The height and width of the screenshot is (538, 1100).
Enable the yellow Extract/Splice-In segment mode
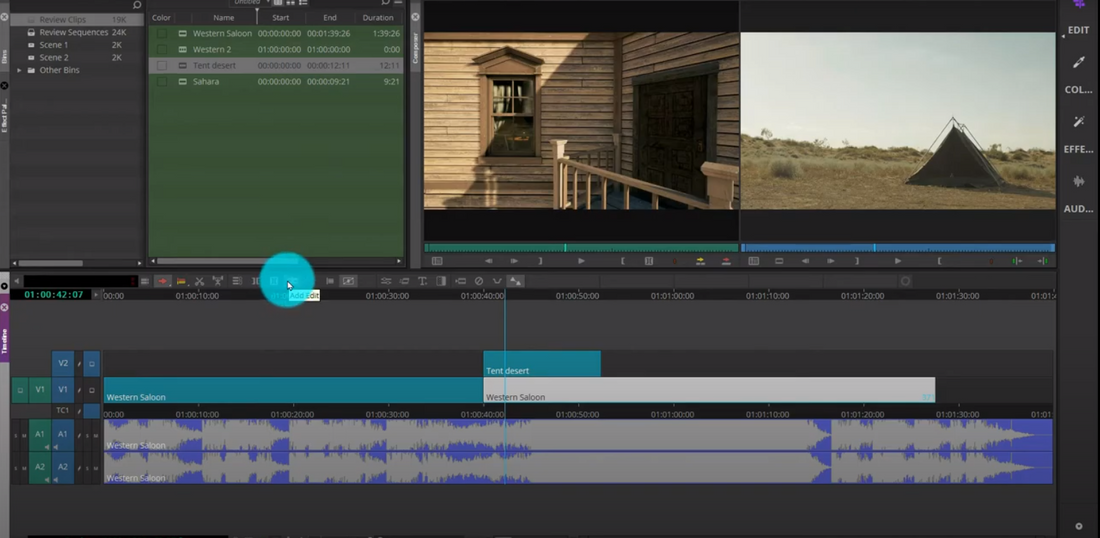tap(181, 281)
